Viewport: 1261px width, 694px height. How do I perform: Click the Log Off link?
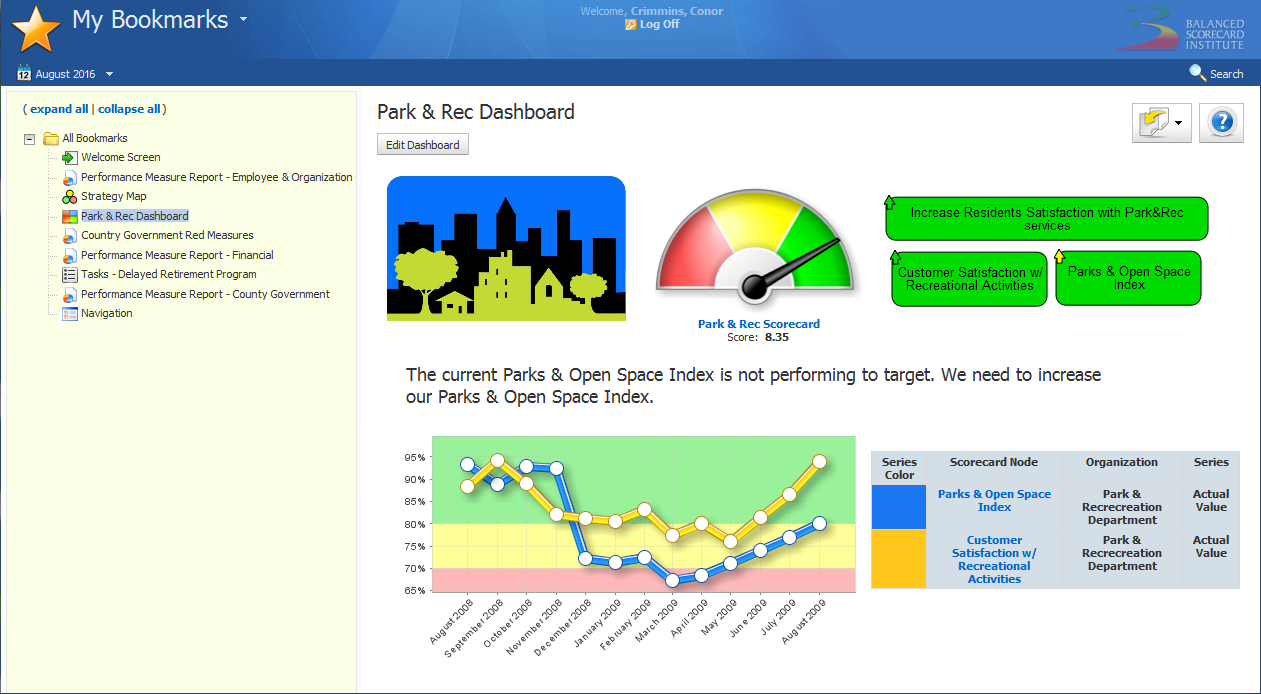coord(659,24)
